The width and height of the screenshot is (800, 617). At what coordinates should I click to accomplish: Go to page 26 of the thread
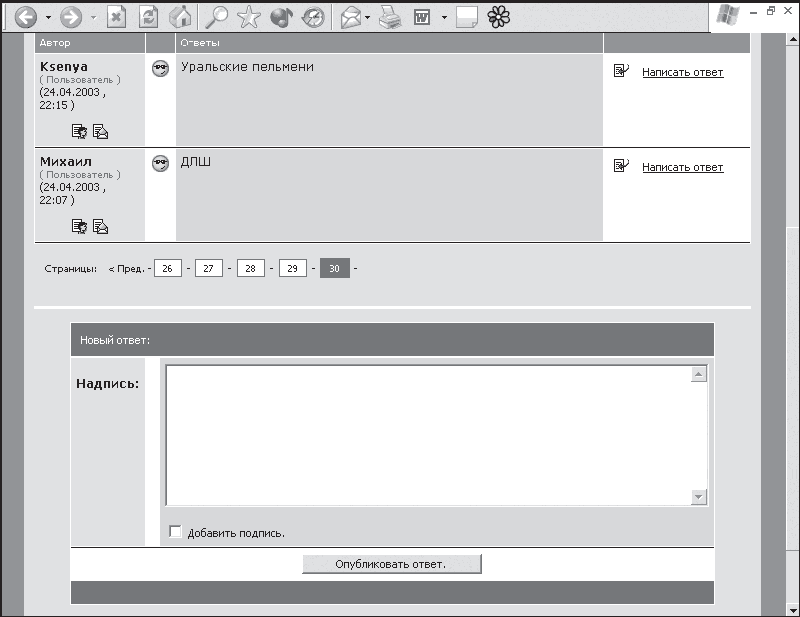(168, 268)
